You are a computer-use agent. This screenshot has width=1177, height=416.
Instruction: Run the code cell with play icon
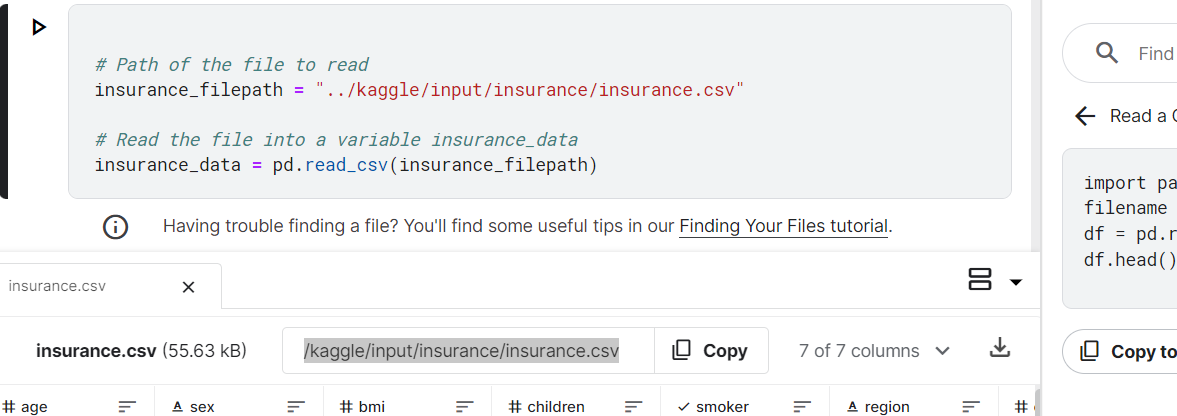pos(39,28)
